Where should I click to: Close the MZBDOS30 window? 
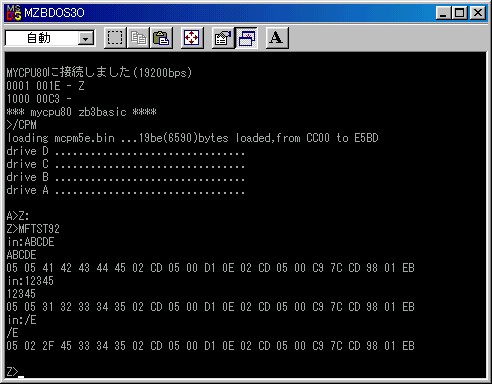coord(477,13)
